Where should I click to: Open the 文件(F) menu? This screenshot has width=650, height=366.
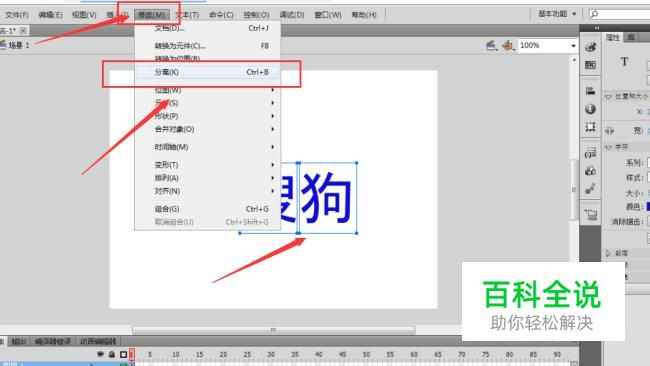(x=17, y=15)
